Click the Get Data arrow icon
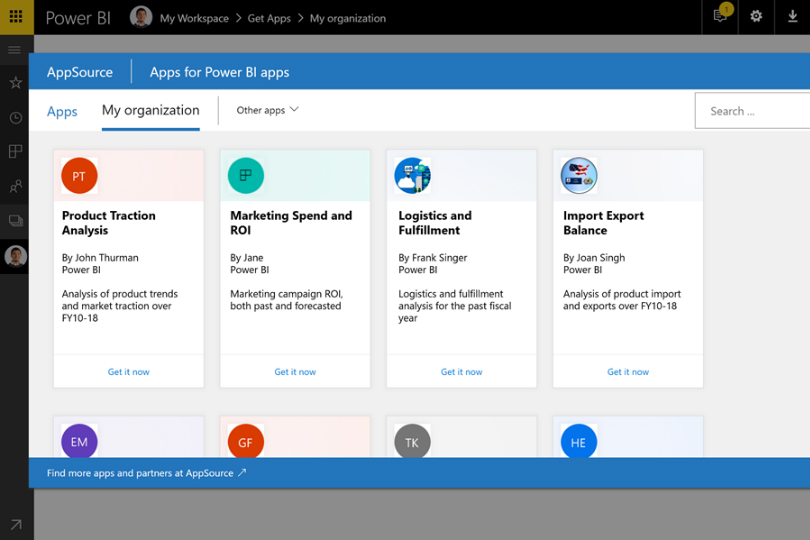This screenshot has width=810, height=540. coord(15,524)
